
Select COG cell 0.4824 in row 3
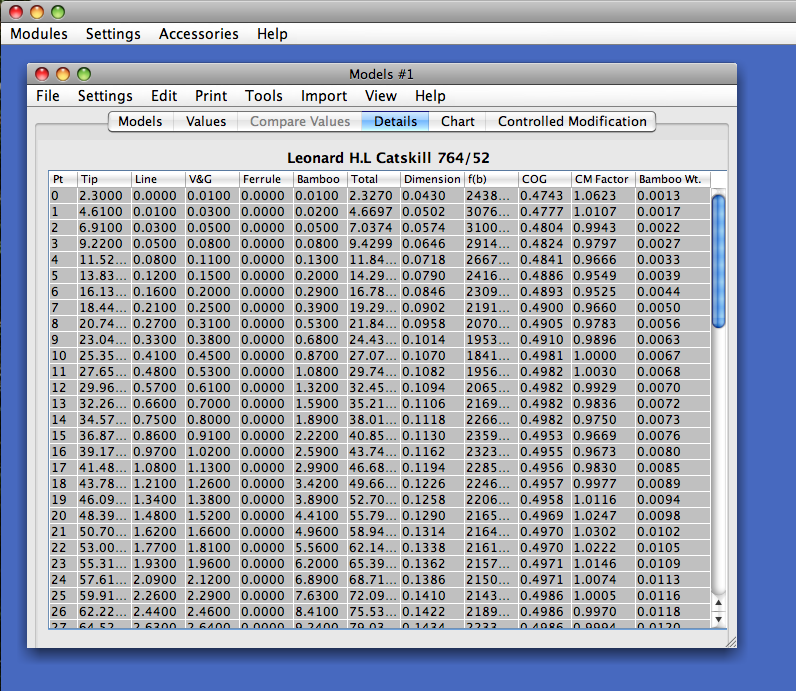pos(545,244)
